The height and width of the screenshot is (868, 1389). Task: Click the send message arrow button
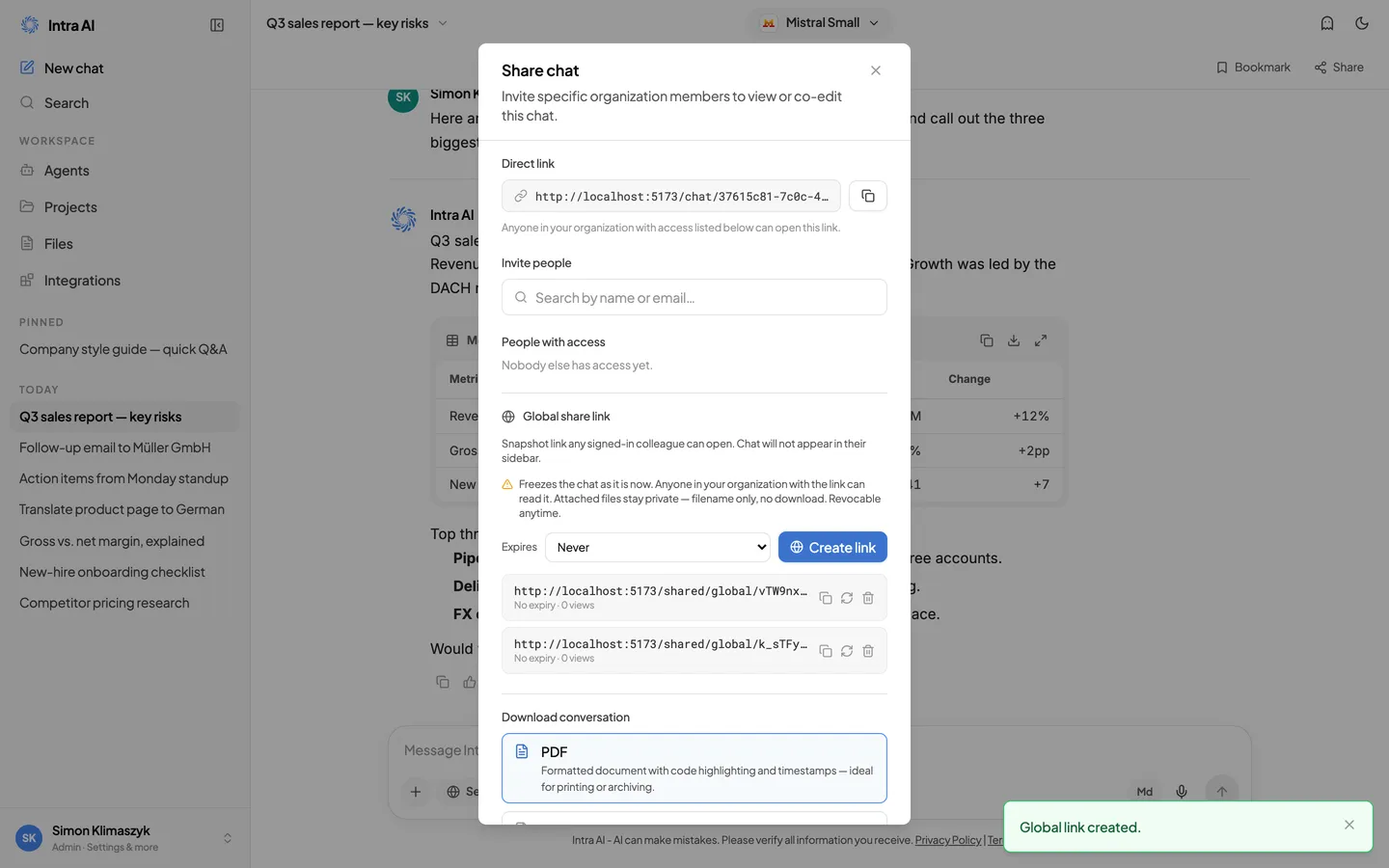[1222, 792]
